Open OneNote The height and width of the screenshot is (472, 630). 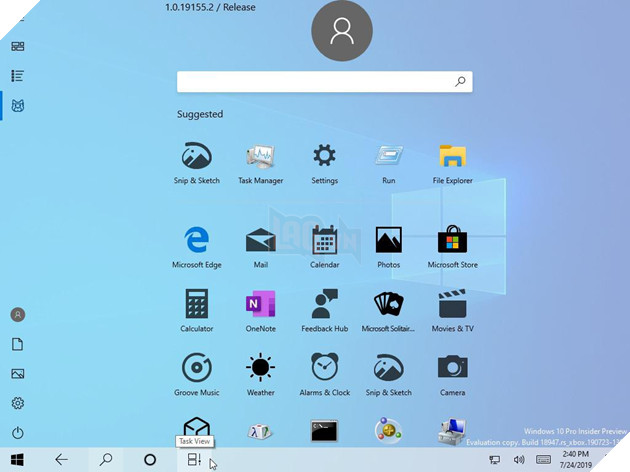(260, 311)
